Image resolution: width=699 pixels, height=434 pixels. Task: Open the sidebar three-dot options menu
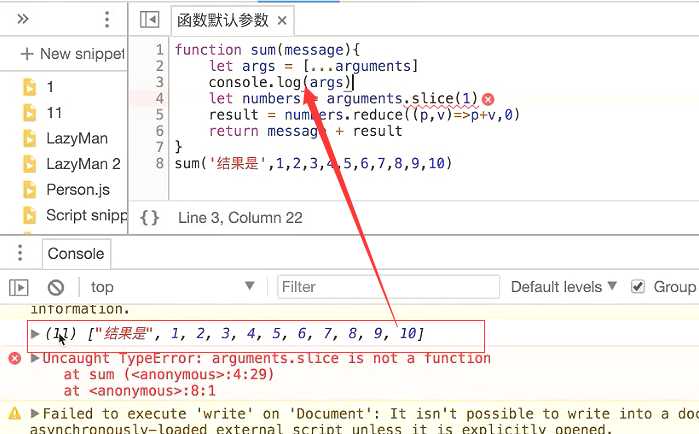(107, 20)
